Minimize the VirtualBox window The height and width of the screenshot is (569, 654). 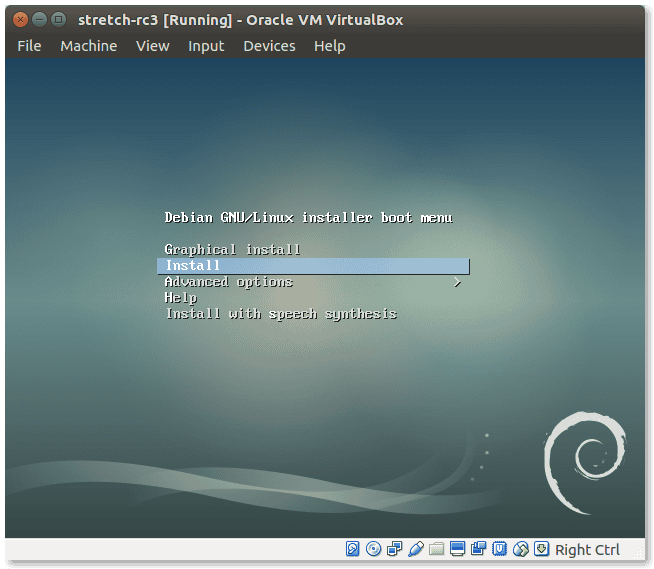point(40,20)
